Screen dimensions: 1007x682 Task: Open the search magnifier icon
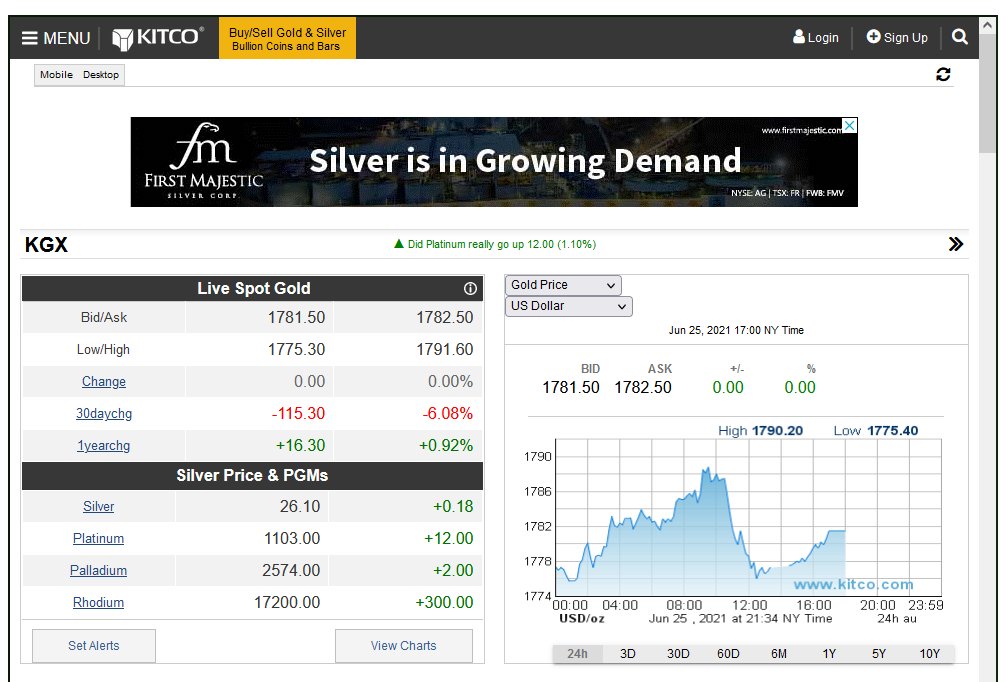click(x=959, y=37)
